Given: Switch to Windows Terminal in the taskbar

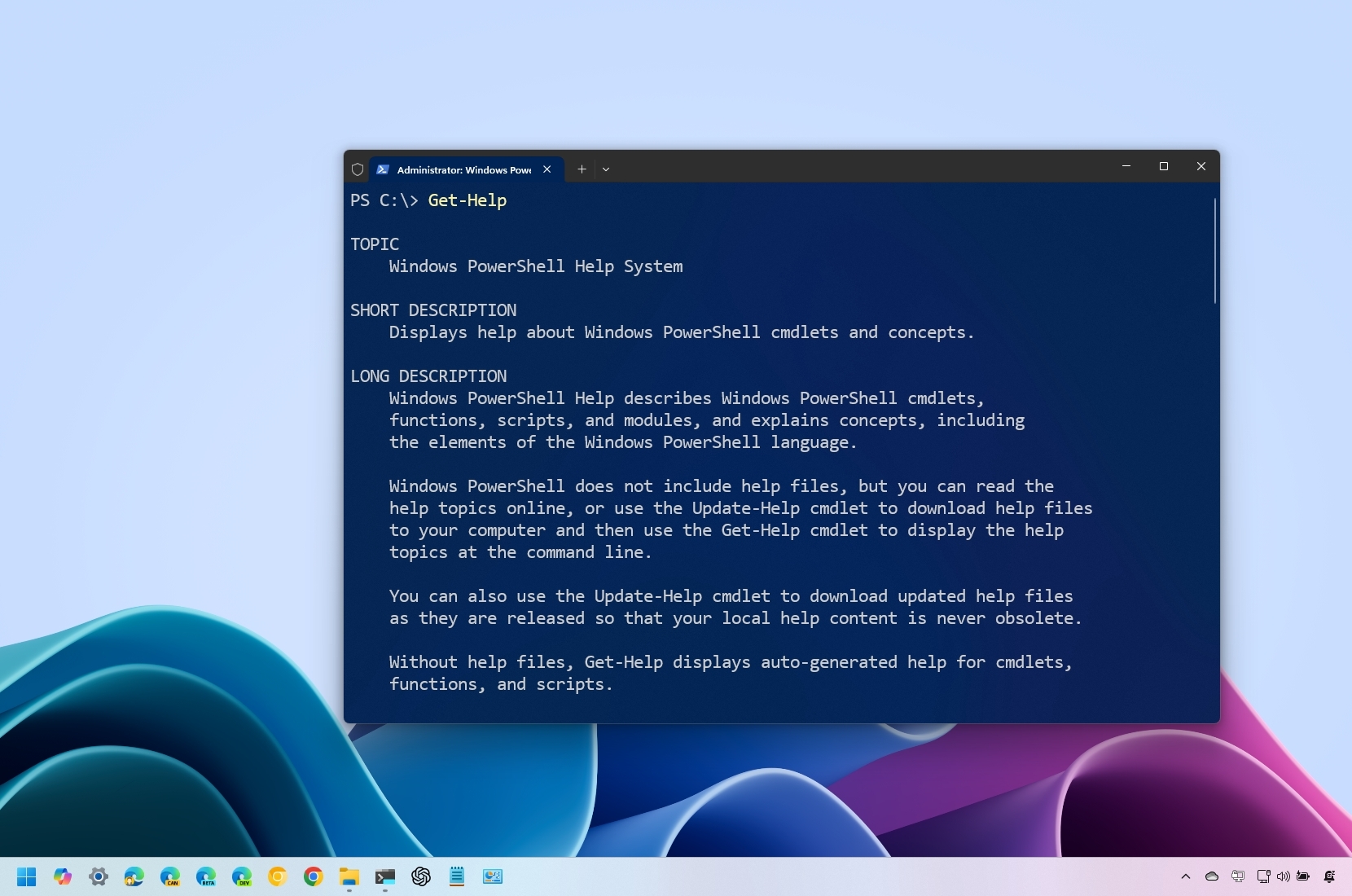Looking at the screenshot, I should 385,876.
